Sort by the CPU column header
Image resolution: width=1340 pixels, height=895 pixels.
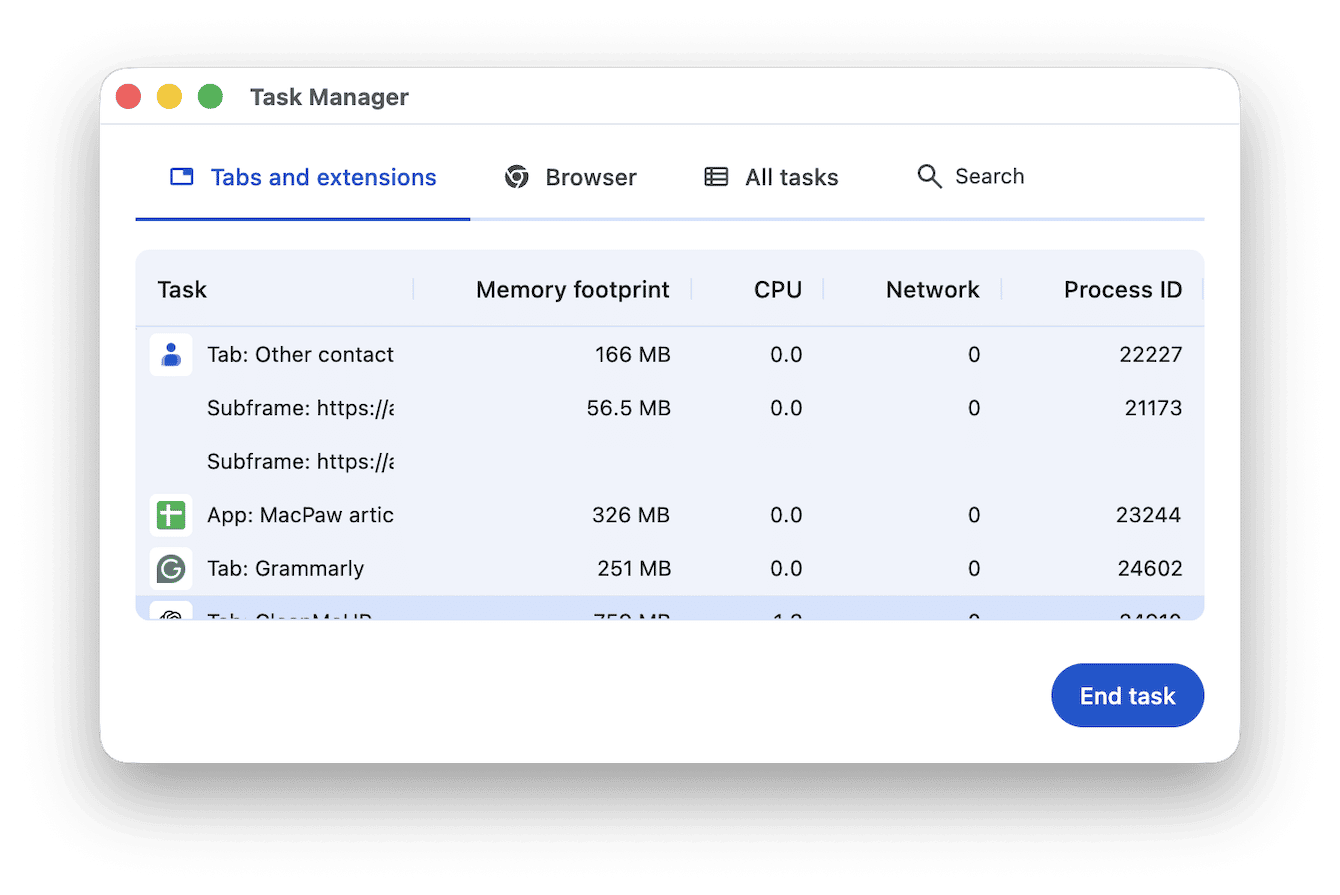tap(777, 289)
